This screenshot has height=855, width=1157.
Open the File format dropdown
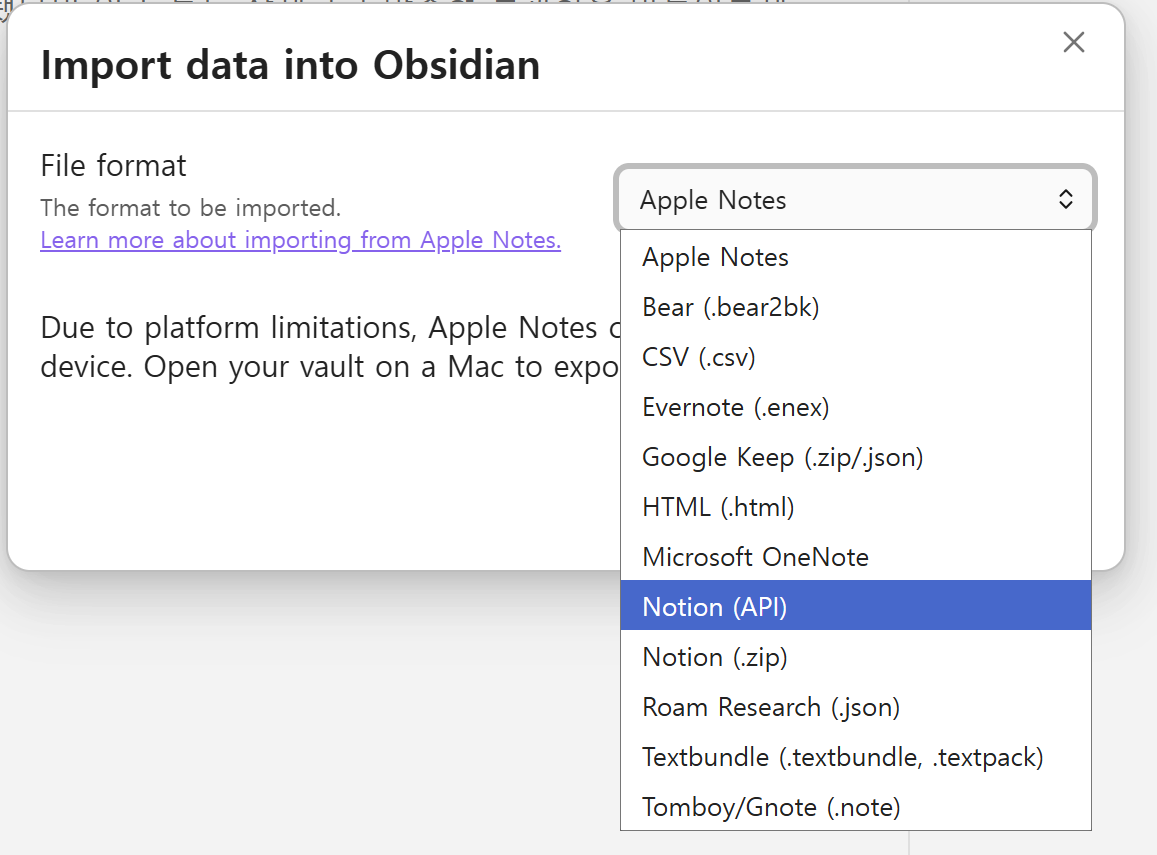click(855, 199)
